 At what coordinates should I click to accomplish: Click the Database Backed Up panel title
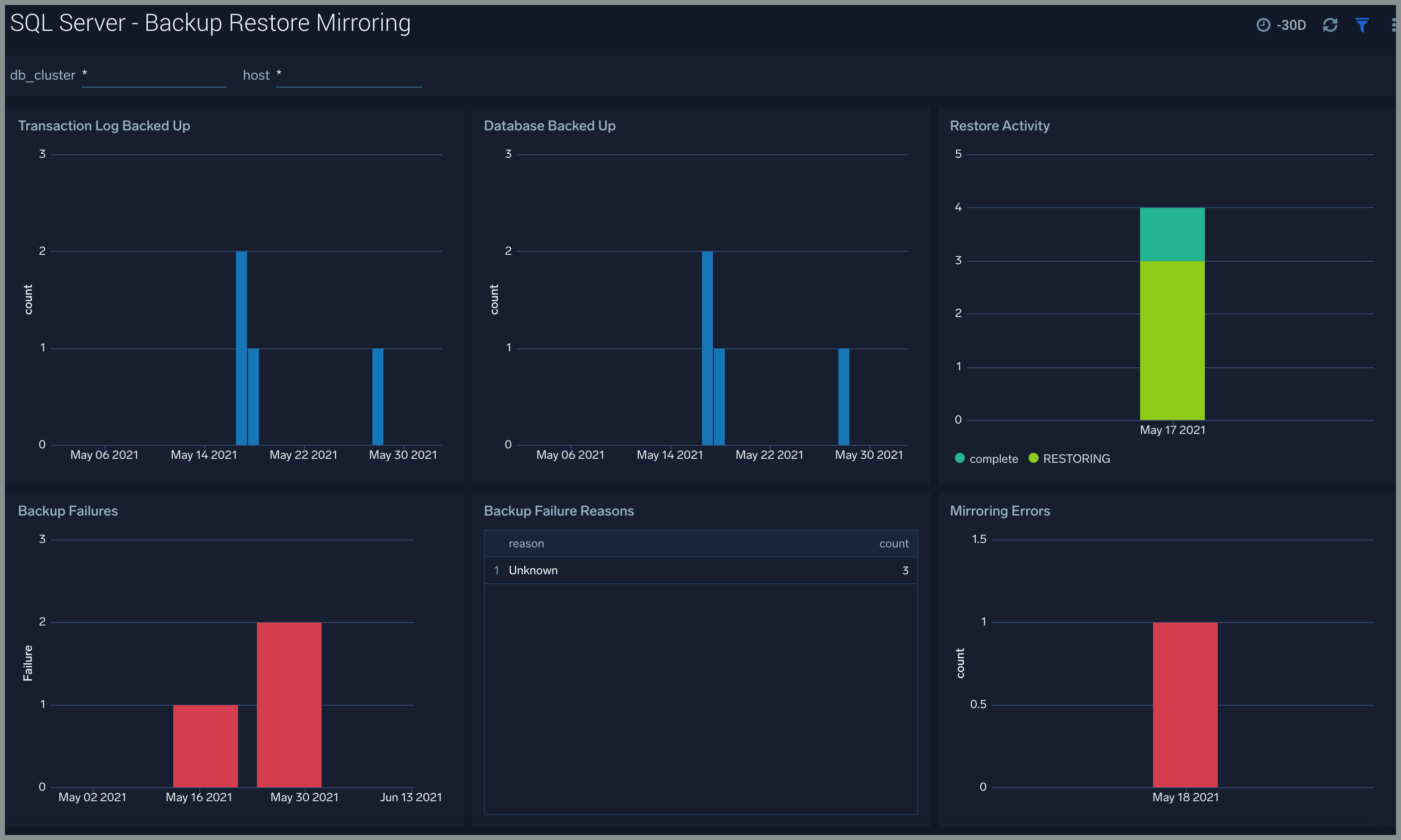click(549, 126)
